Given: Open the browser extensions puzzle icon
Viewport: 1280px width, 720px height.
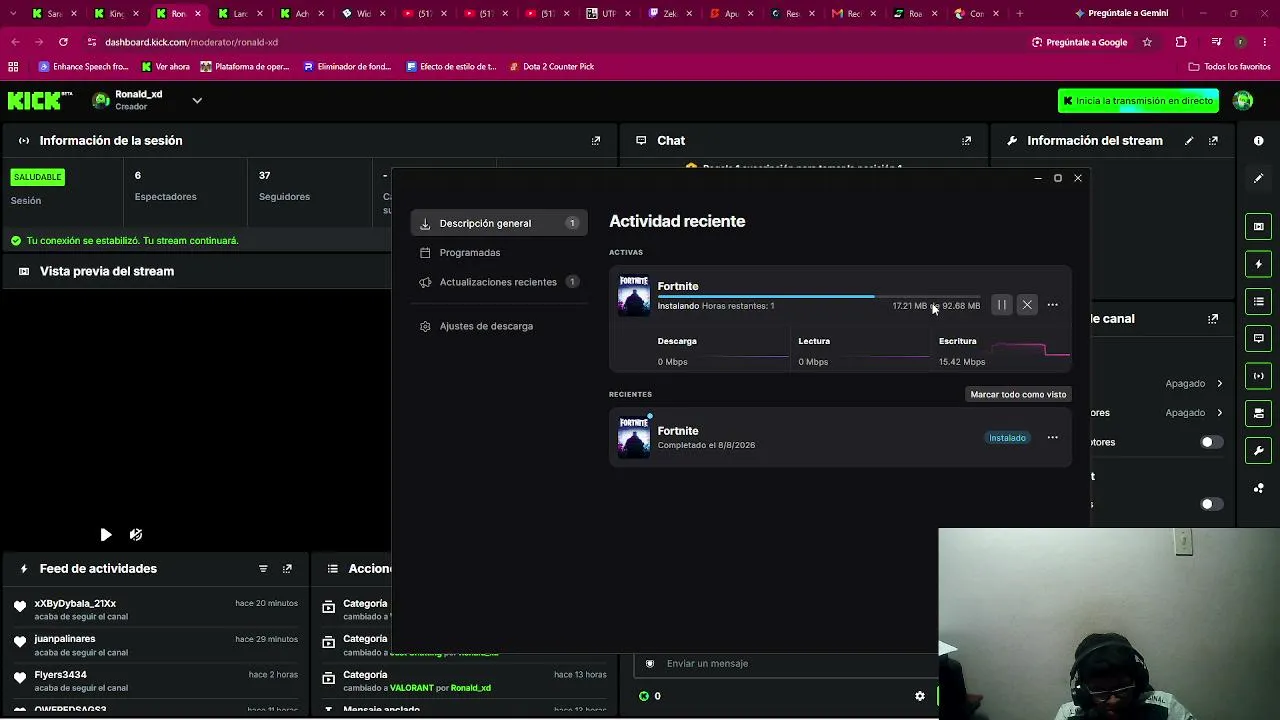Looking at the screenshot, I should [1181, 42].
